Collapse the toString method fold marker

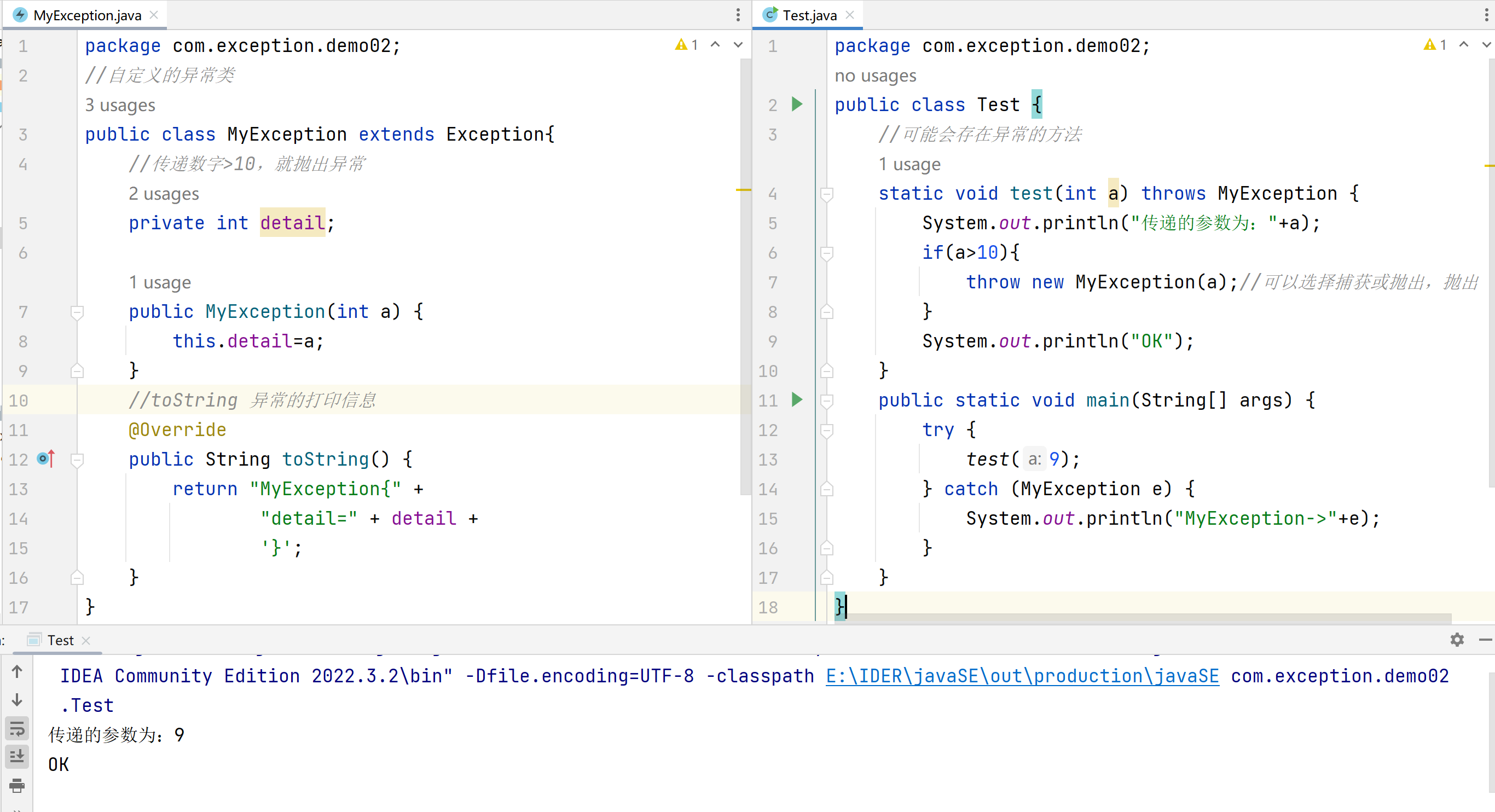(x=77, y=460)
